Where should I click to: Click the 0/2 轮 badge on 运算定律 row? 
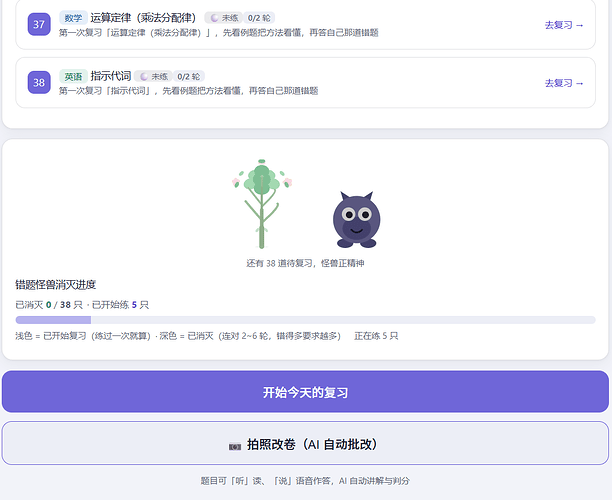pos(259,18)
